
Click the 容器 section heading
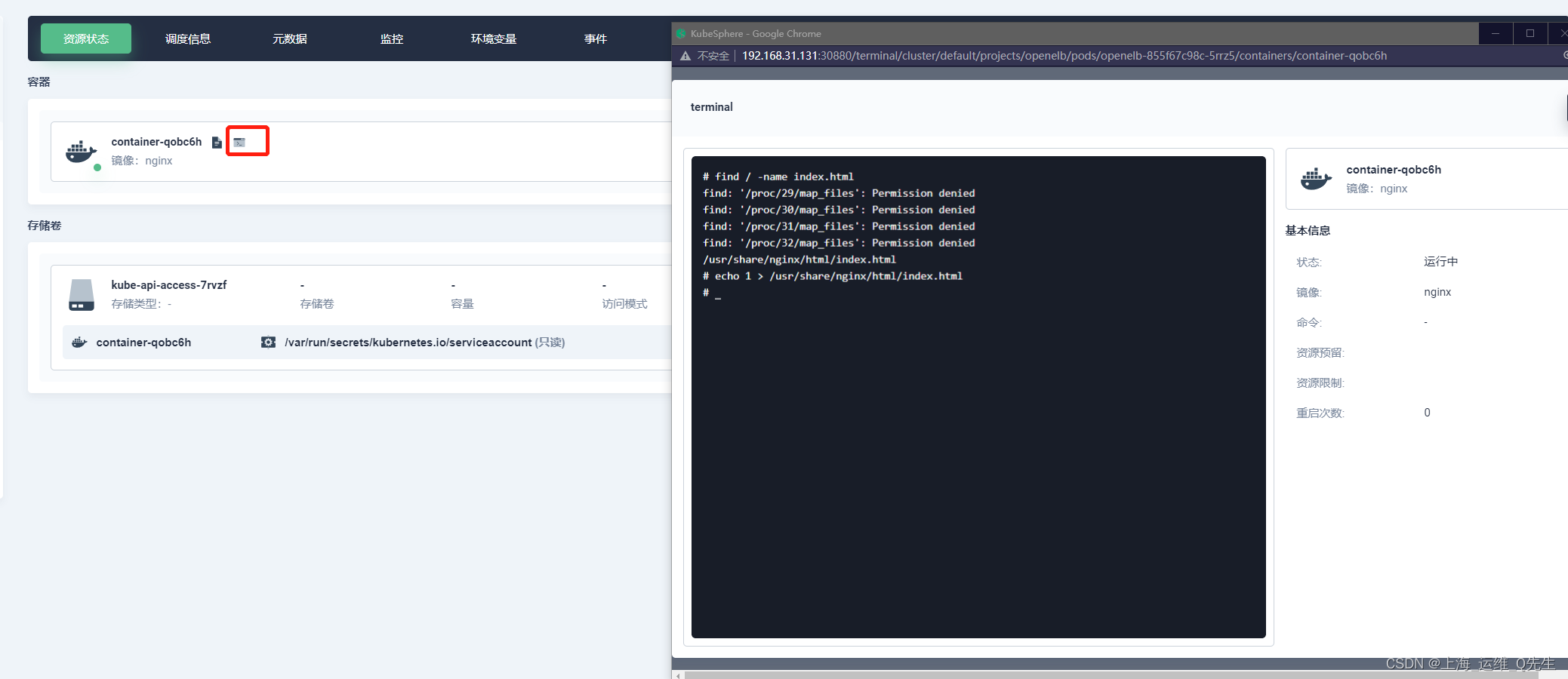point(39,82)
